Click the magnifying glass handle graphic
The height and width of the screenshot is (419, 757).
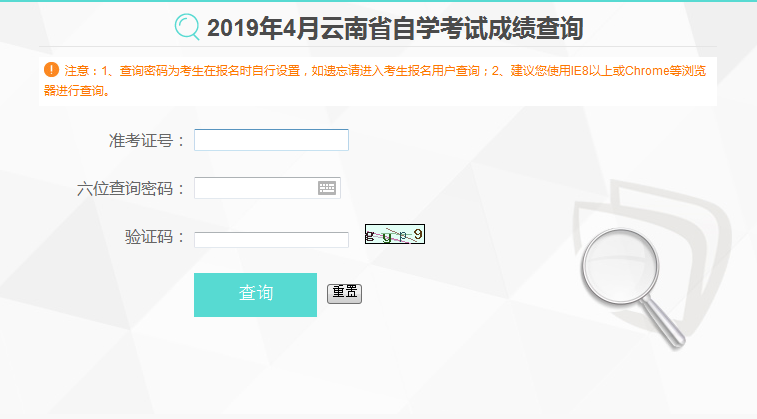(664, 321)
